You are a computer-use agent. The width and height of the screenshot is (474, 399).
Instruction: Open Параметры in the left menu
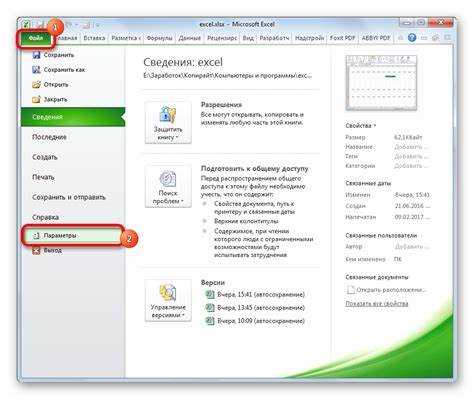tap(72, 236)
